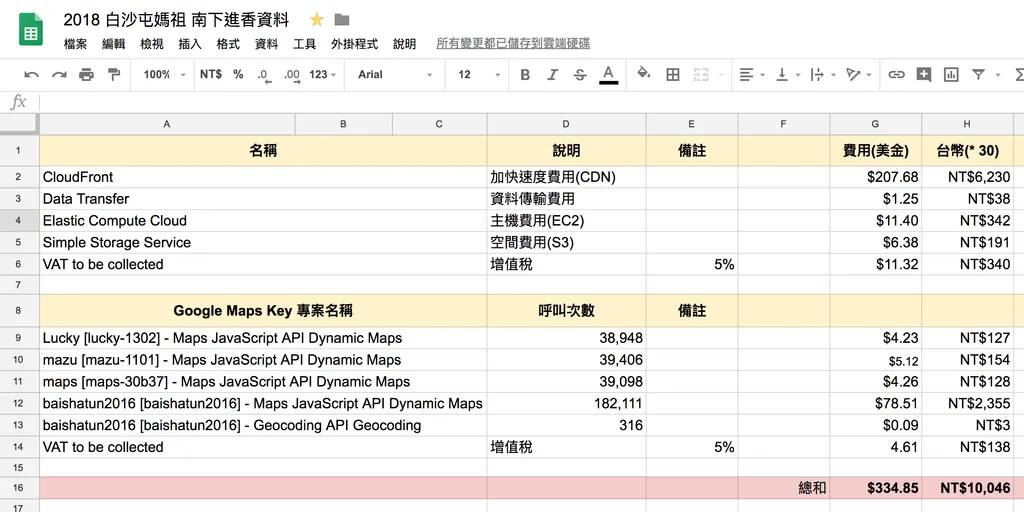Select the 加快速度費用(CDN) cell
1024x512 pixels.
click(x=566, y=177)
